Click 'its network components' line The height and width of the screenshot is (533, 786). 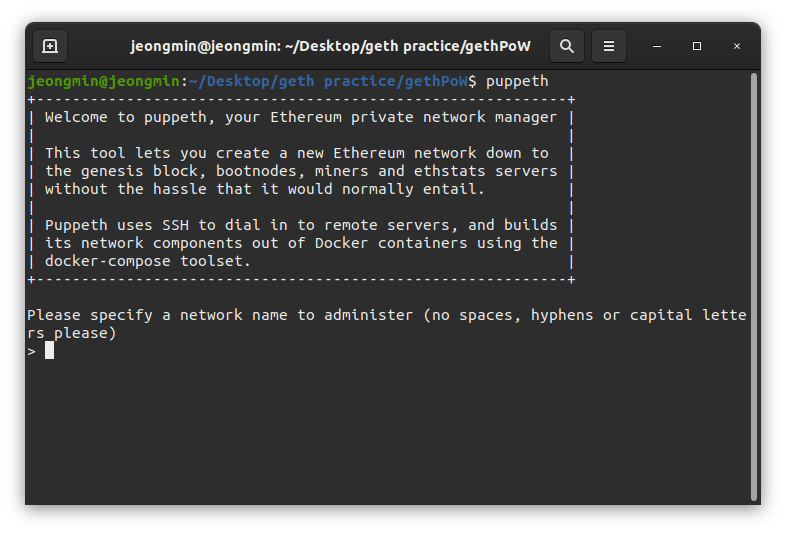point(301,243)
